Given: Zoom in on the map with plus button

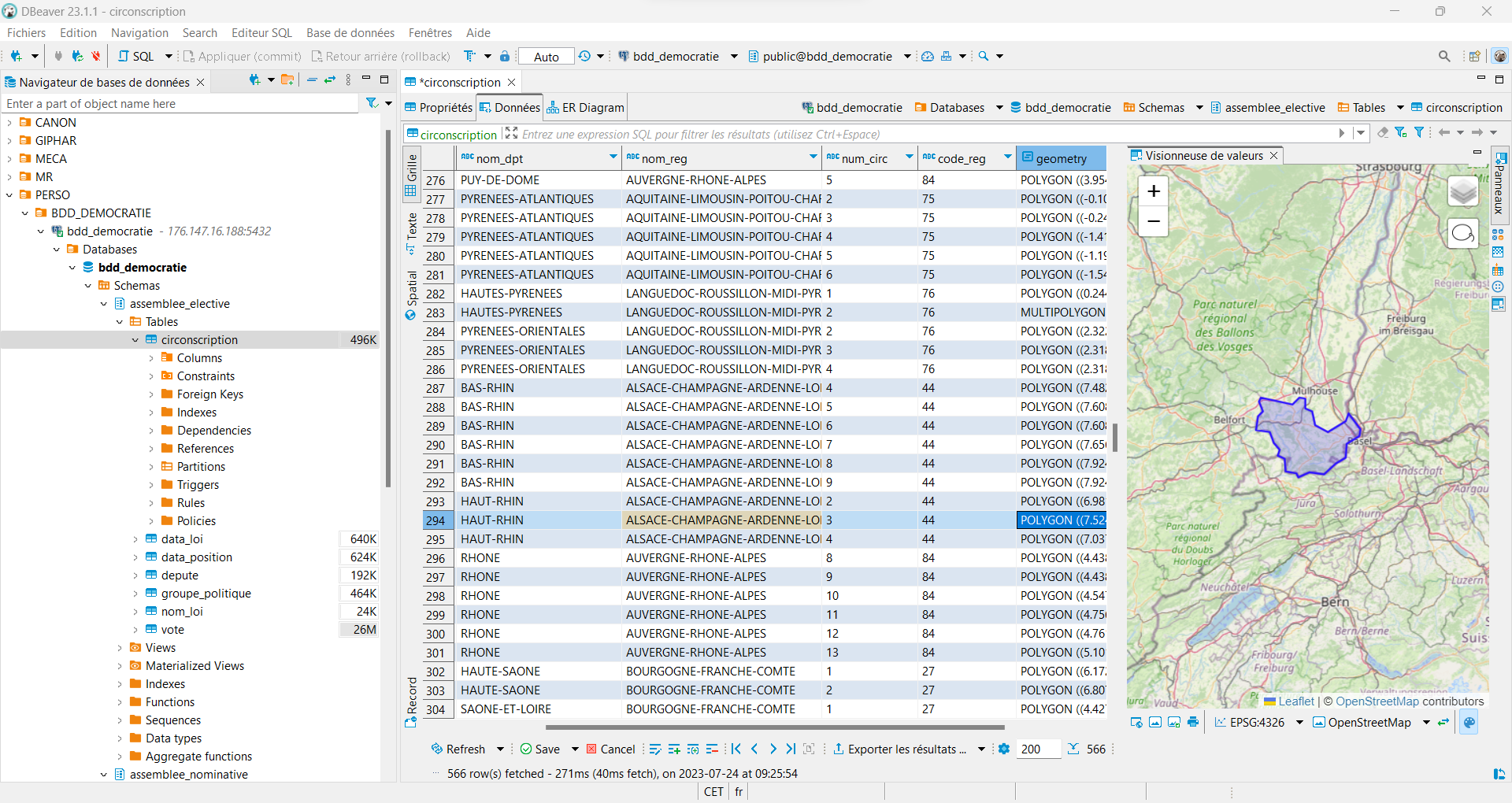Looking at the screenshot, I should [x=1153, y=191].
